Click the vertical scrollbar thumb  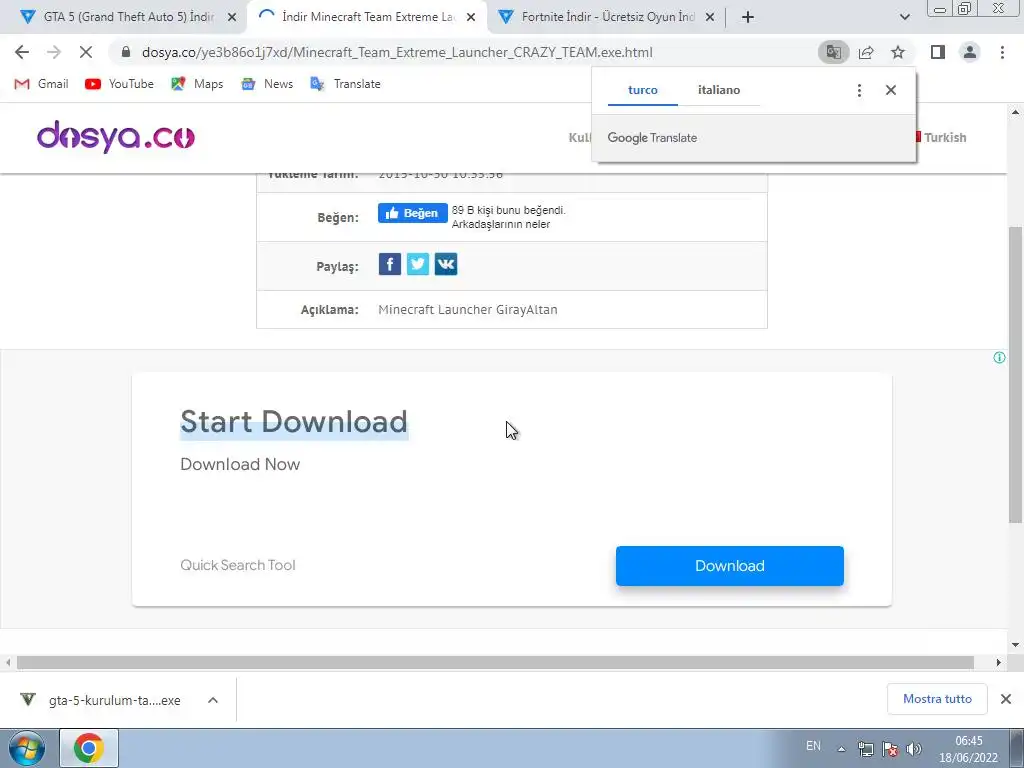point(1016,374)
